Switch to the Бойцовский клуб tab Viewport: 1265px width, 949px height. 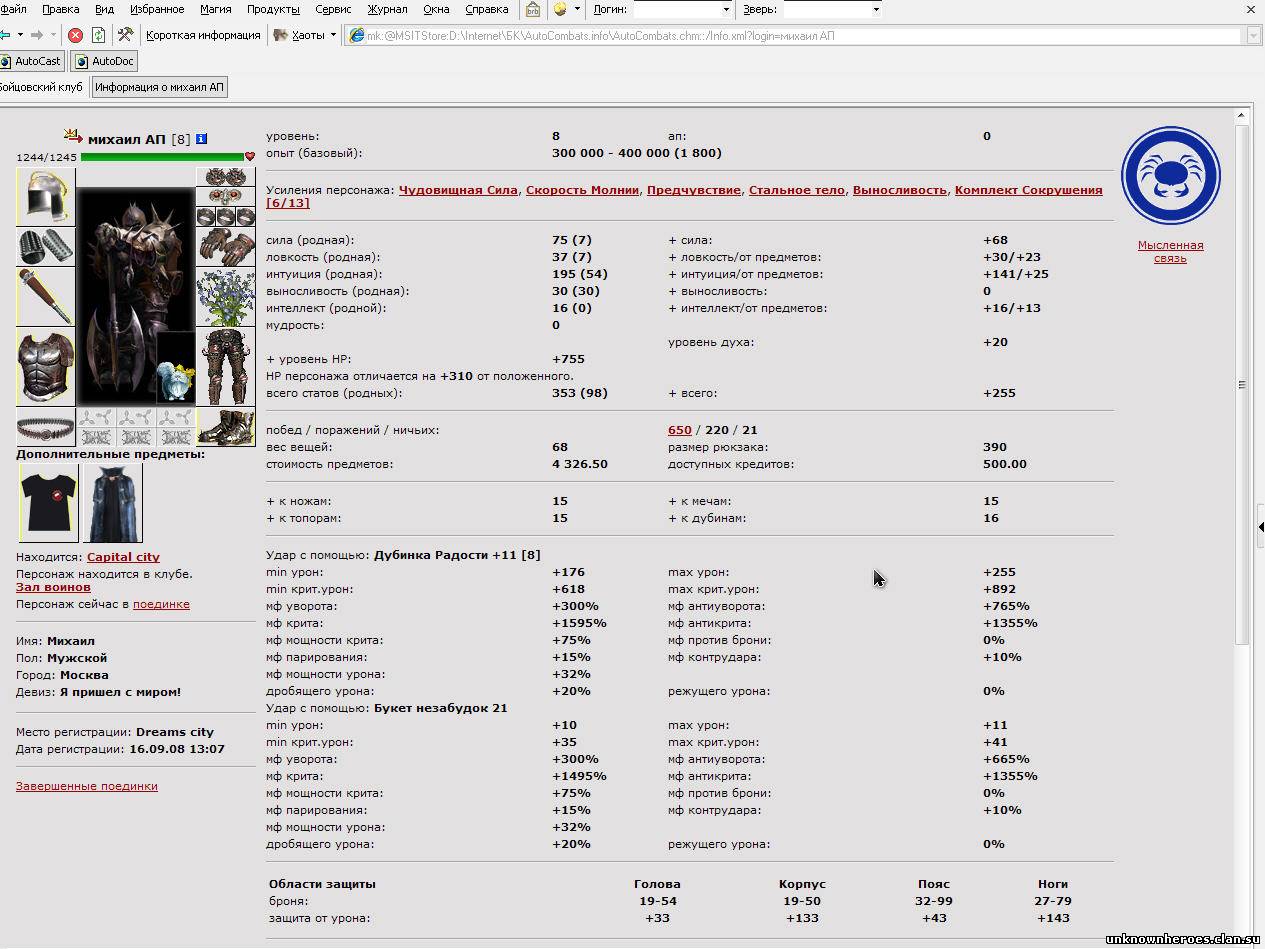click(40, 87)
